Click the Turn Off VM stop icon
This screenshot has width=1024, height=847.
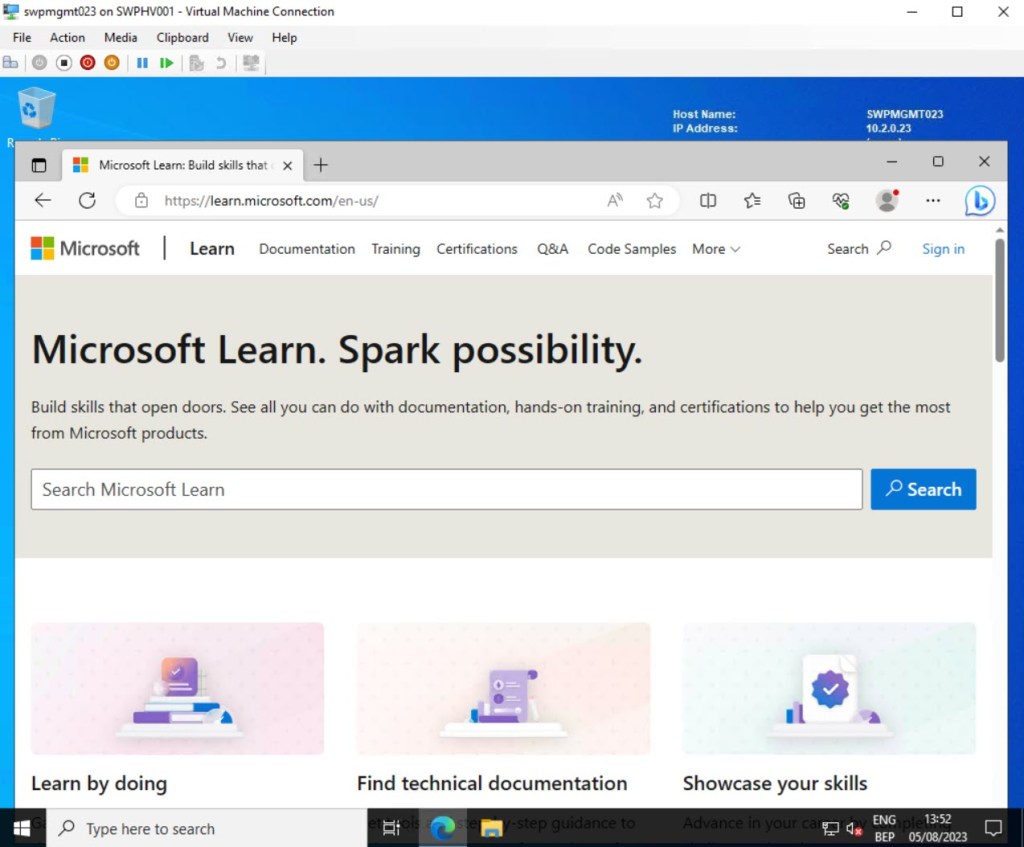coord(63,63)
